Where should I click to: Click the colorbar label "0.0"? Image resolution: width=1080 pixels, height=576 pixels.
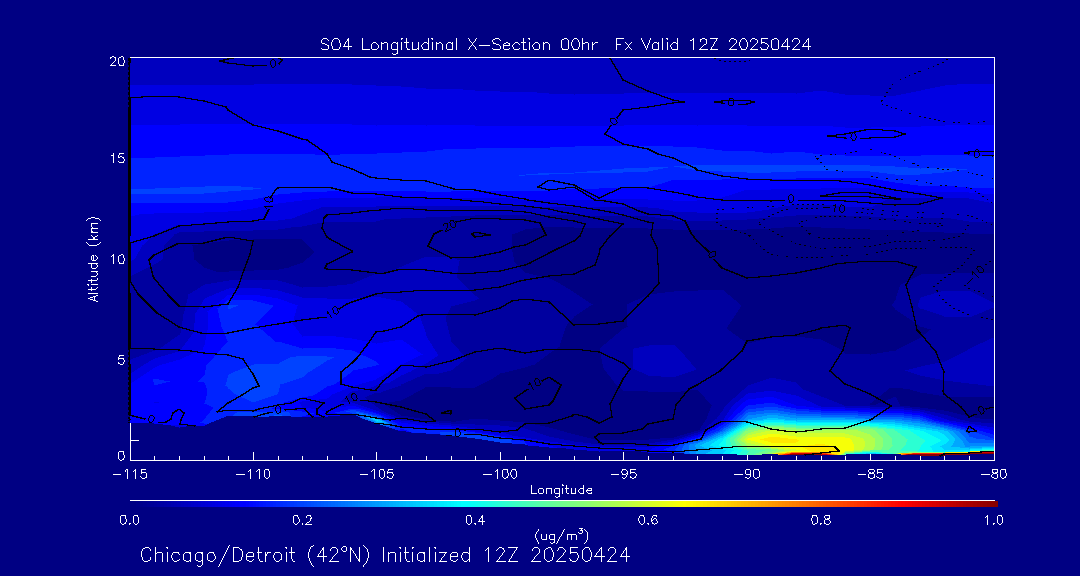coord(129,521)
